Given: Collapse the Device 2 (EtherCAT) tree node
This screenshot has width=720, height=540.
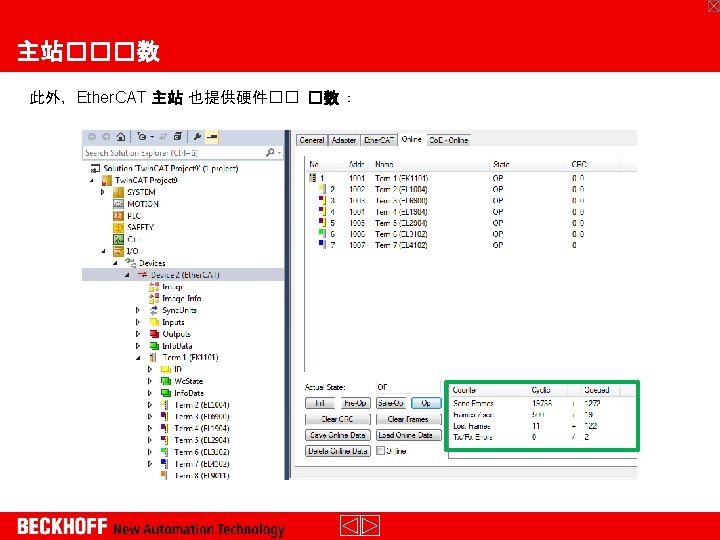Looking at the screenshot, I should [127, 275].
